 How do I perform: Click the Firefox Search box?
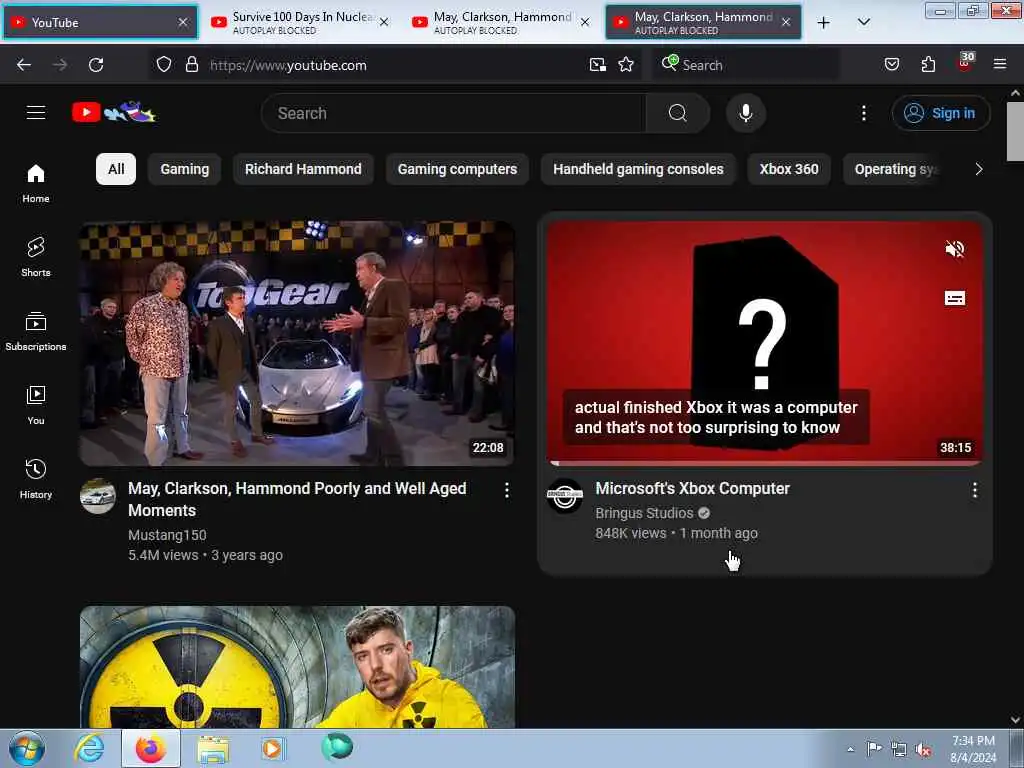[x=746, y=65]
